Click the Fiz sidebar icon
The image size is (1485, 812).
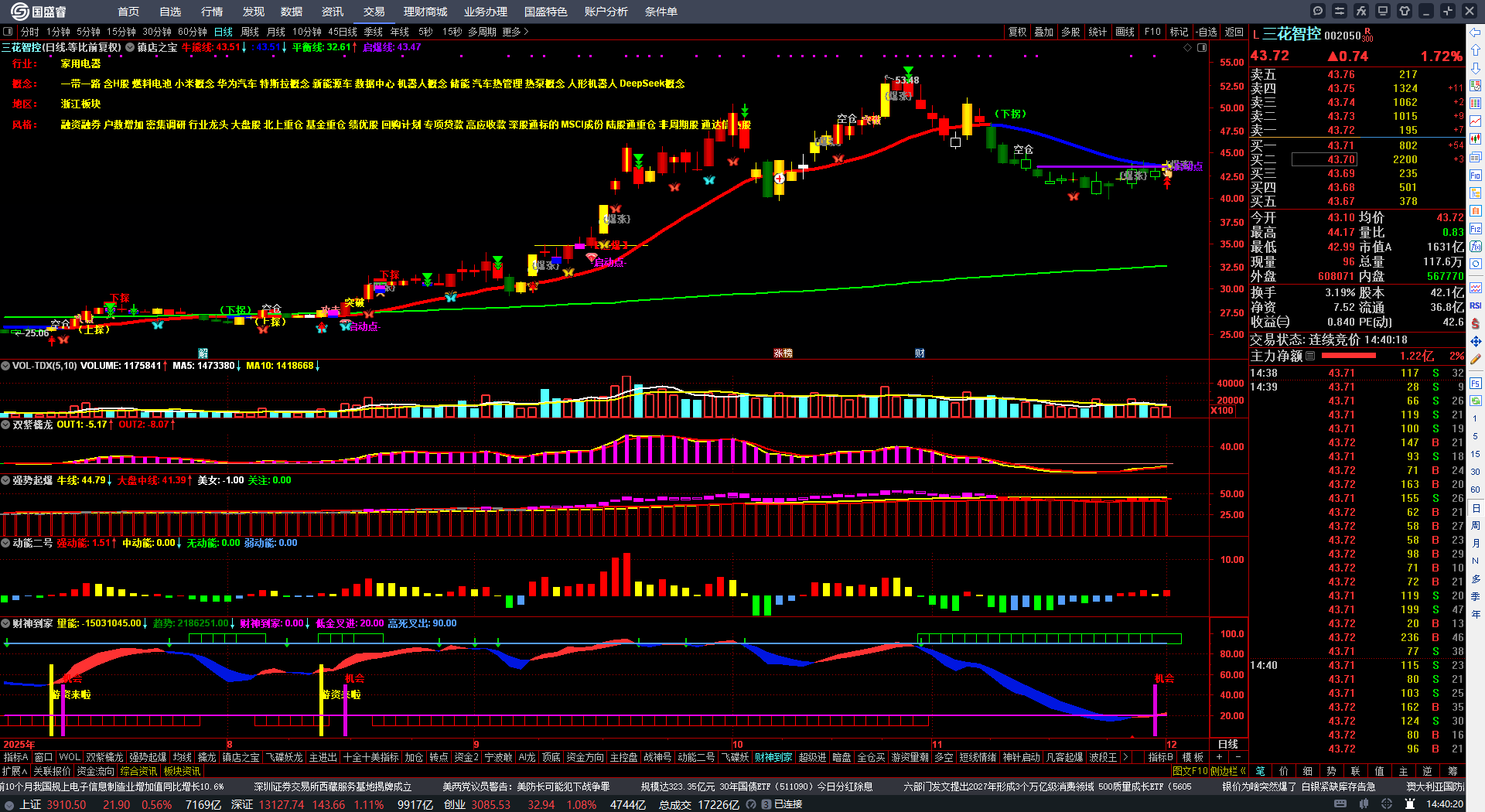pyautogui.click(x=1476, y=229)
